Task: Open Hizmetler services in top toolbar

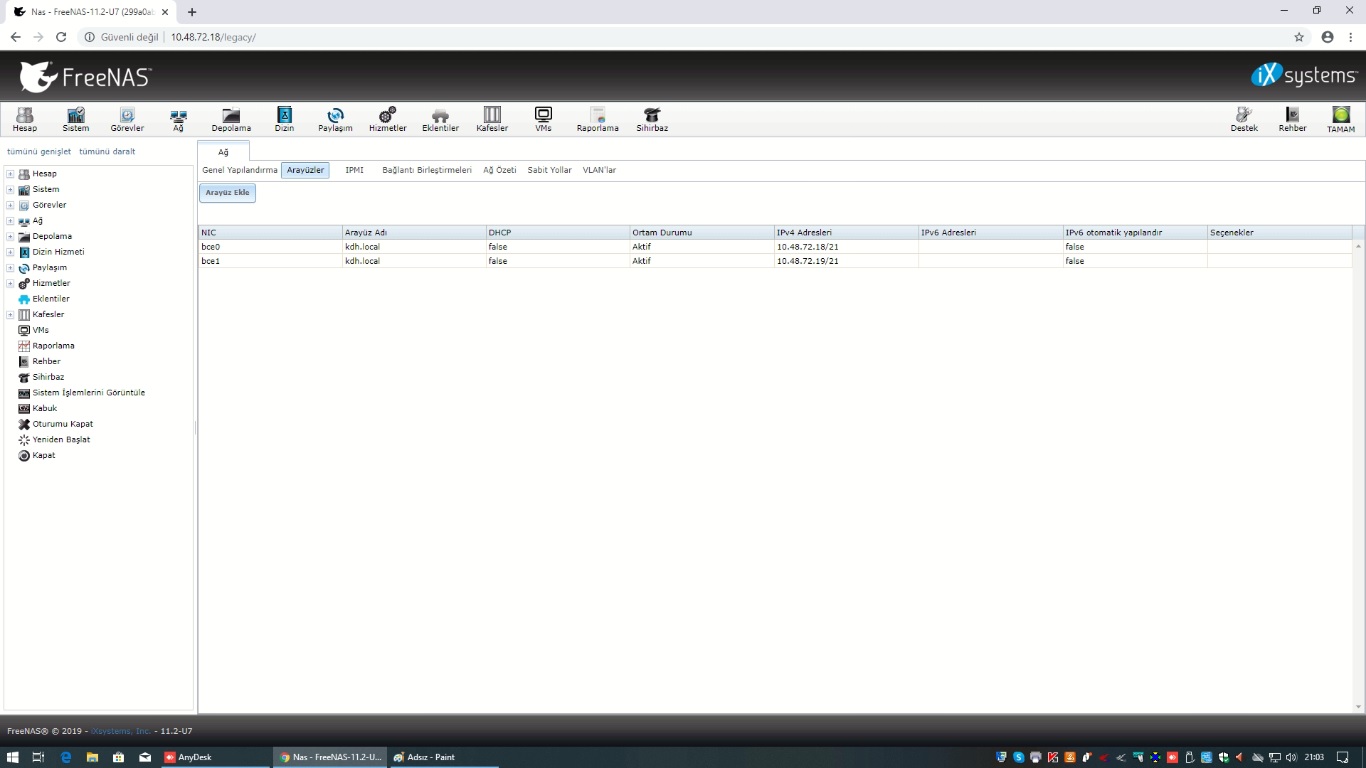Action: (387, 119)
